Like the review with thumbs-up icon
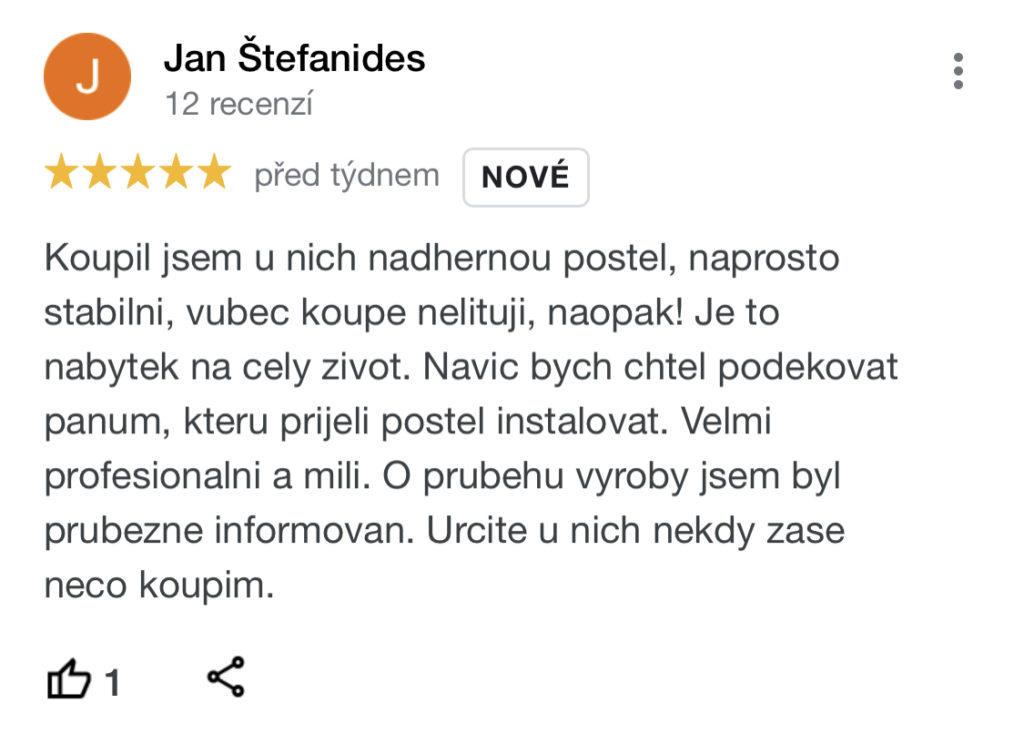 point(68,679)
